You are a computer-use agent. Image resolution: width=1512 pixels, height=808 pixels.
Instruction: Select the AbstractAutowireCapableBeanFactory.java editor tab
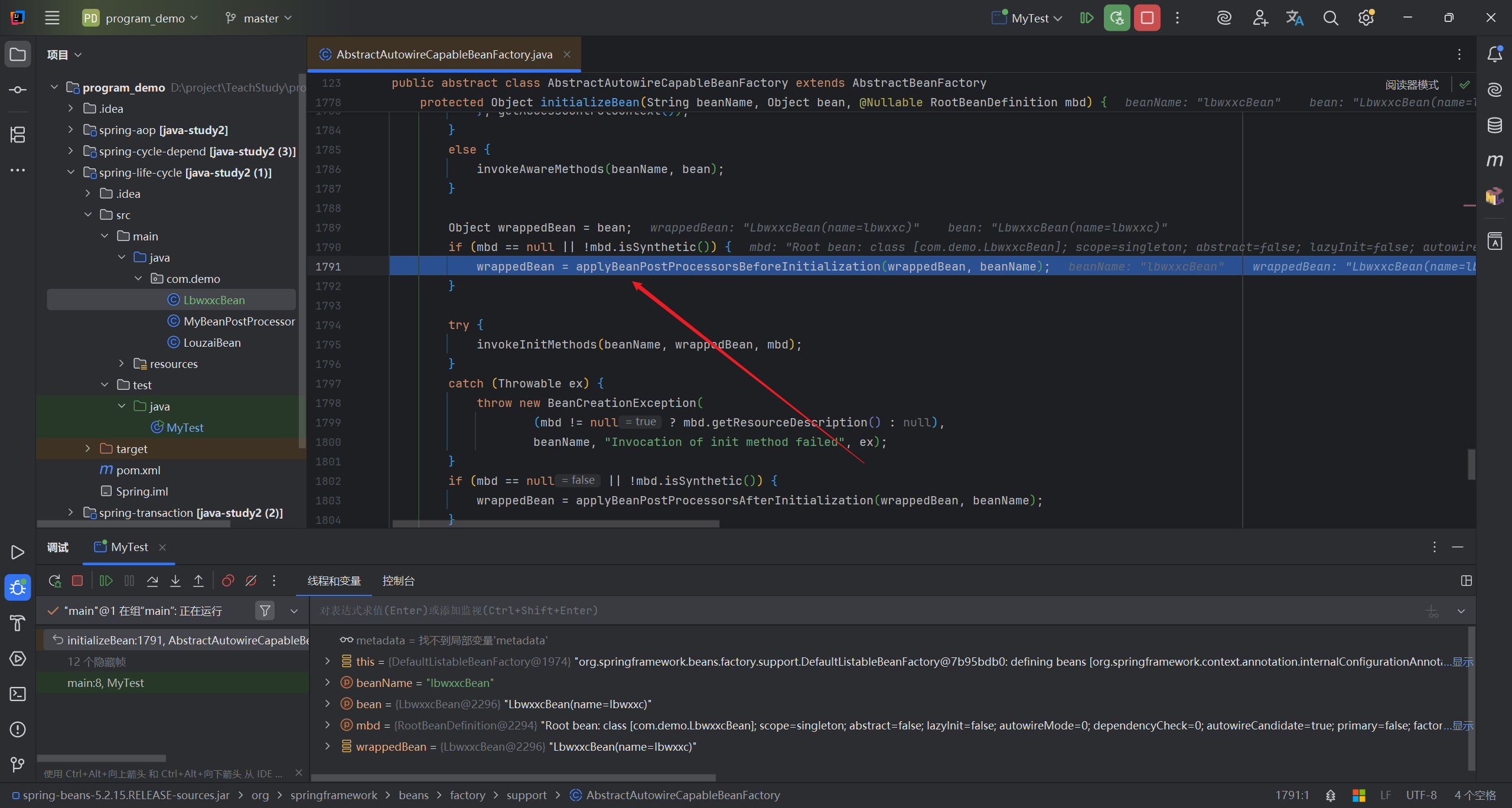pos(444,54)
